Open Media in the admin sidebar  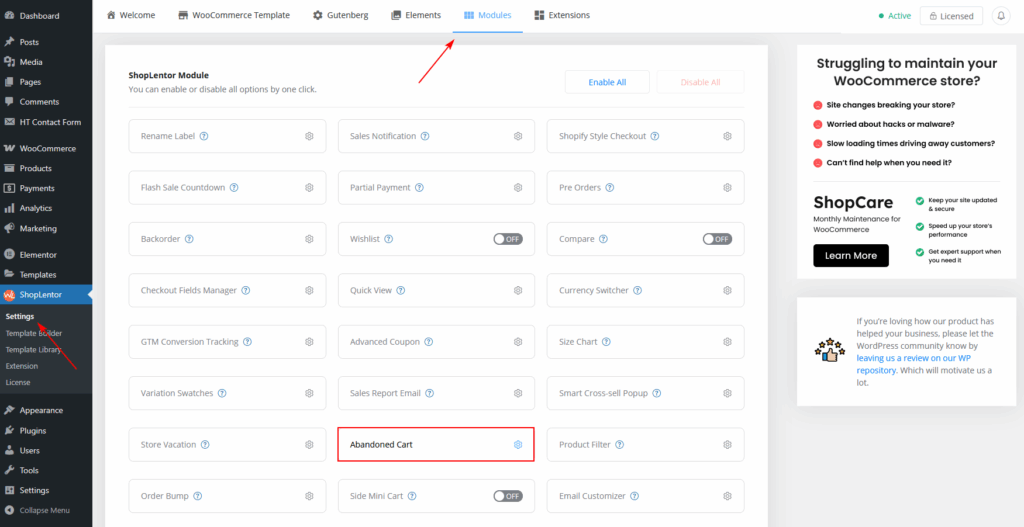point(46,62)
